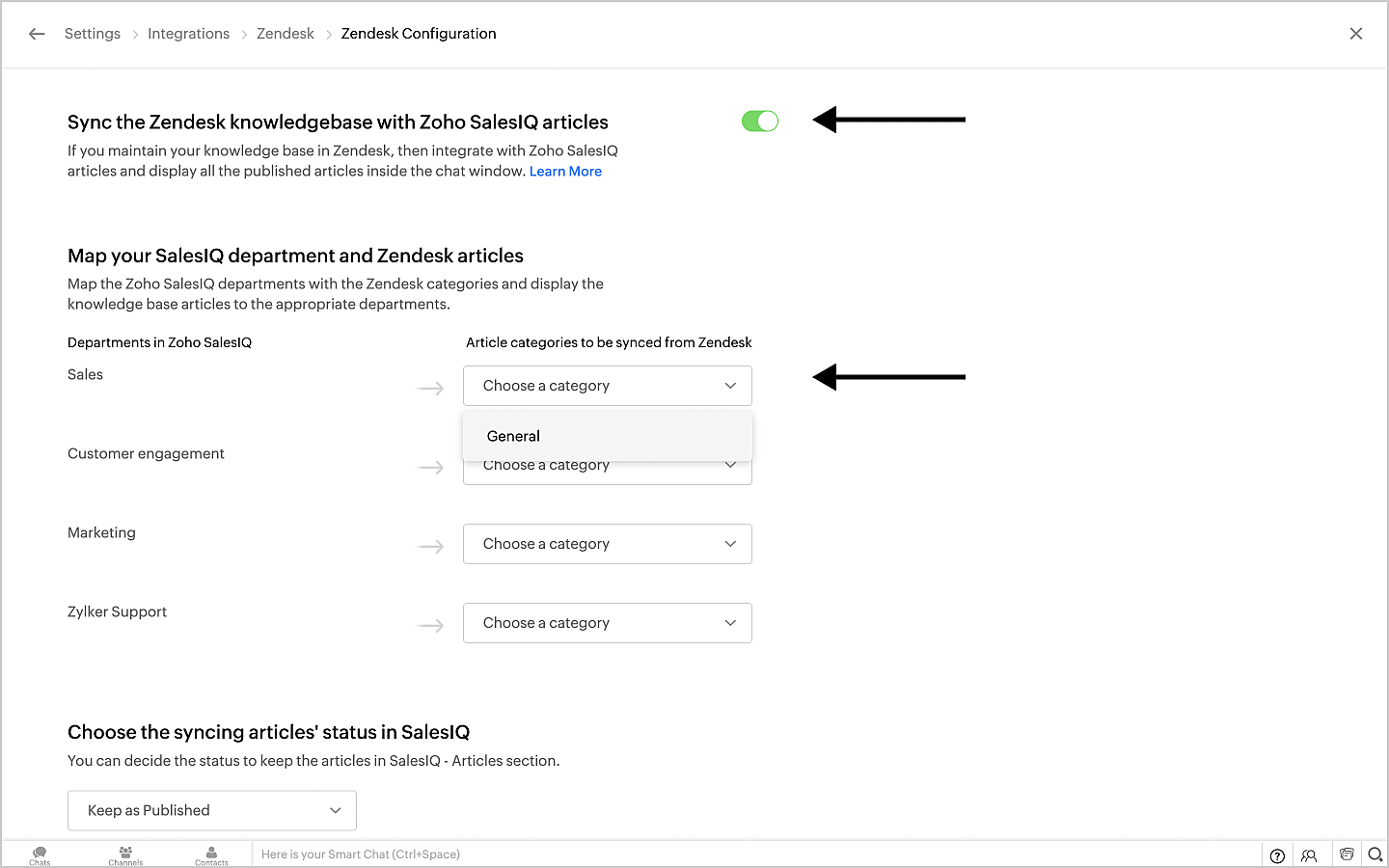Click the back arrow icon

click(x=37, y=34)
